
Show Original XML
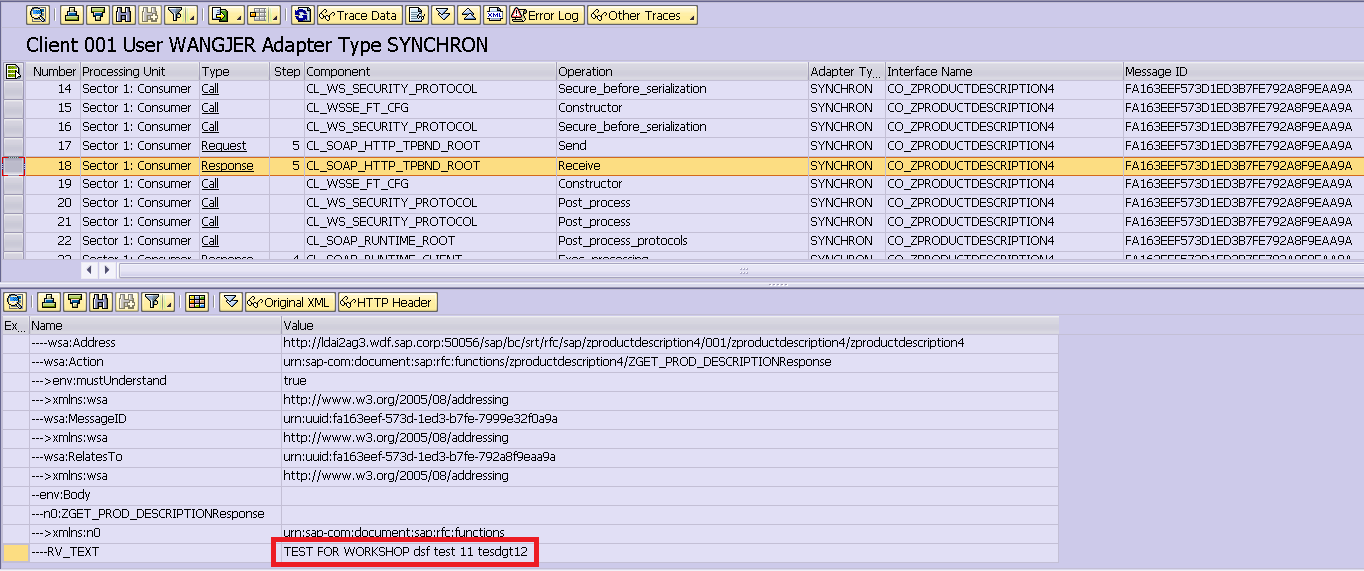click(x=290, y=302)
